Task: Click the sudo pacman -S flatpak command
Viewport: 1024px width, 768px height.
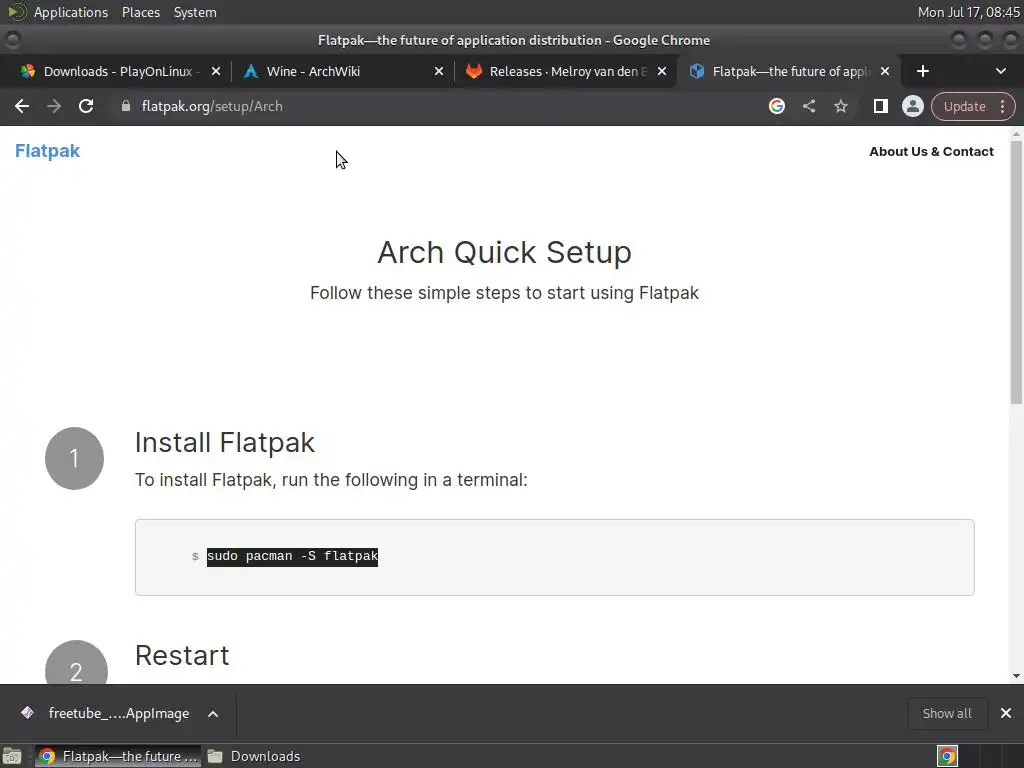Action: click(x=293, y=556)
